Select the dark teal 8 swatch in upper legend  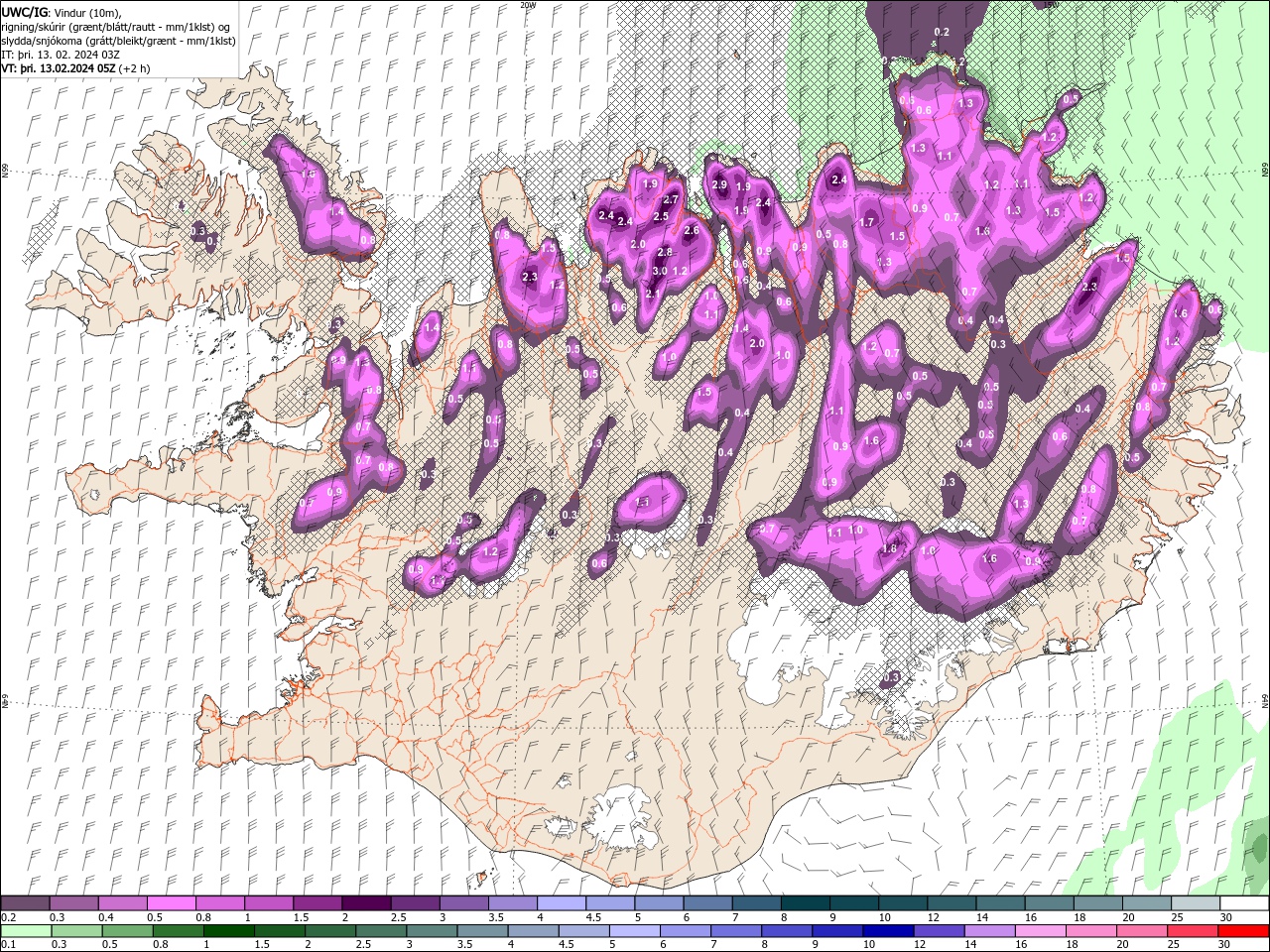click(805, 903)
